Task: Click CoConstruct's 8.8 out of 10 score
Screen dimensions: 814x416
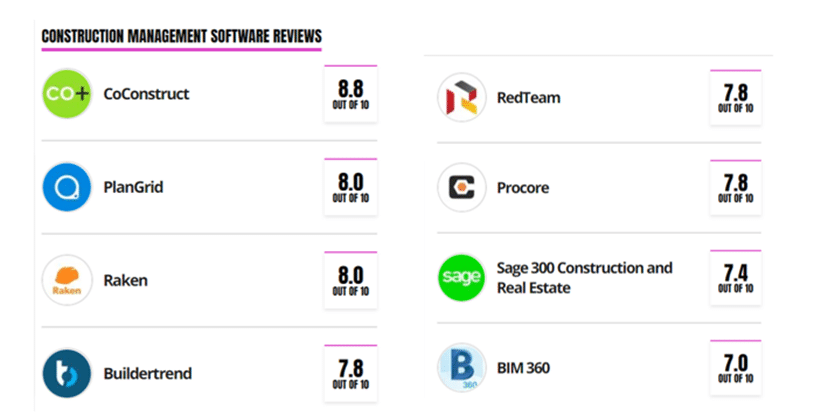Action: pos(351,94)
